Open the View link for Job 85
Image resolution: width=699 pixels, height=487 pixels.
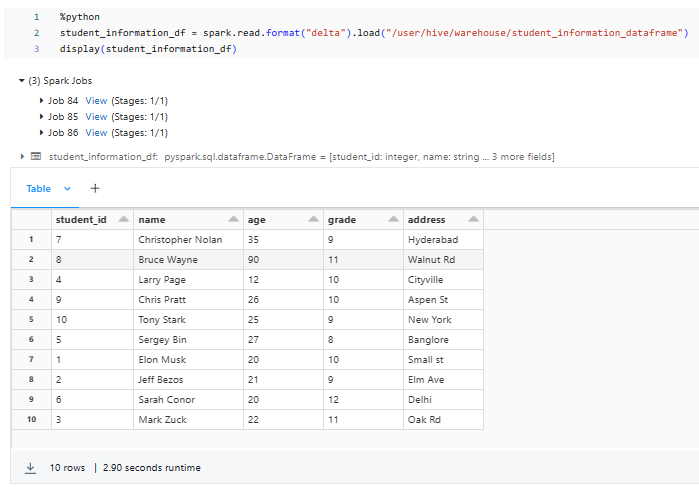point(96,117)
